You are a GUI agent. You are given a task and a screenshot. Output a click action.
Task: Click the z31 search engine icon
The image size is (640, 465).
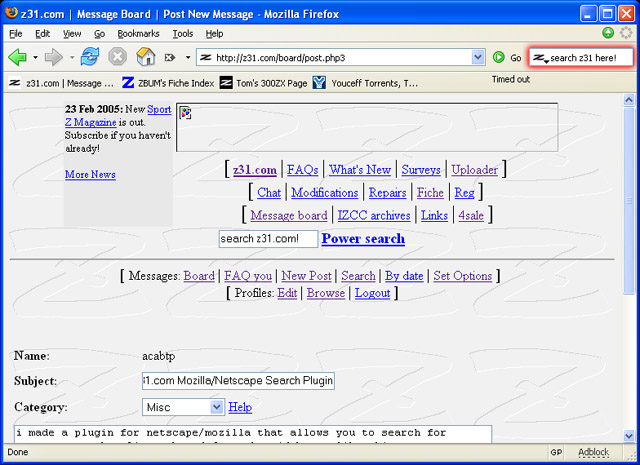click(540, 58)
